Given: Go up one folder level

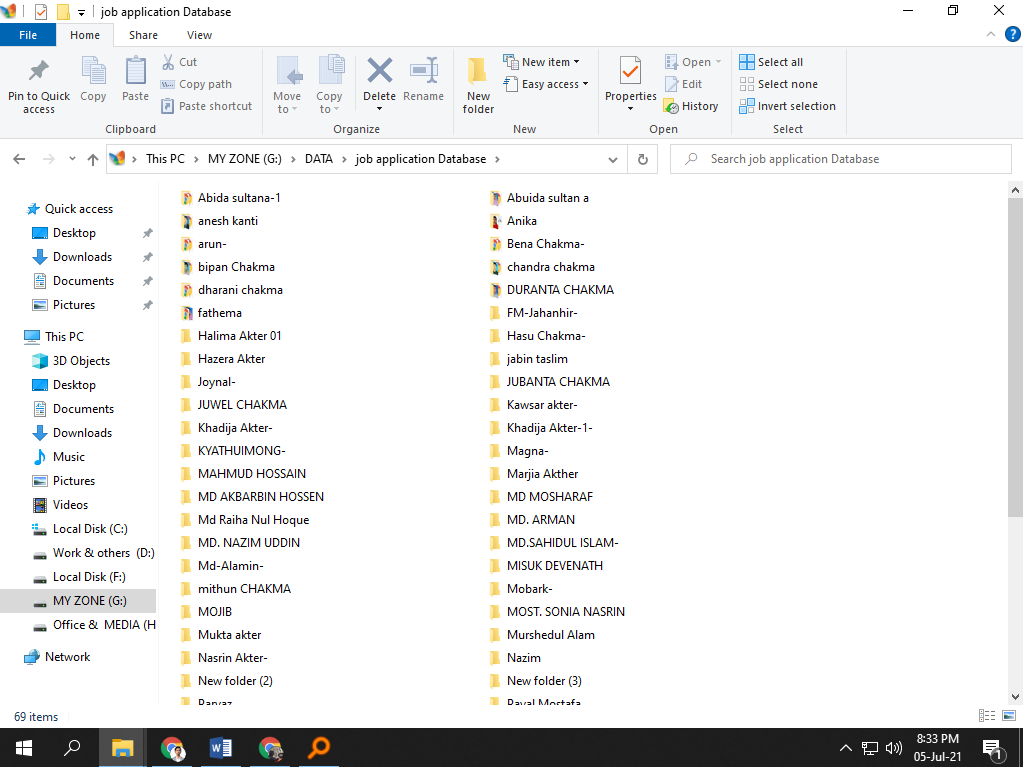Looking at the screenshot, I should coord(93,158).
